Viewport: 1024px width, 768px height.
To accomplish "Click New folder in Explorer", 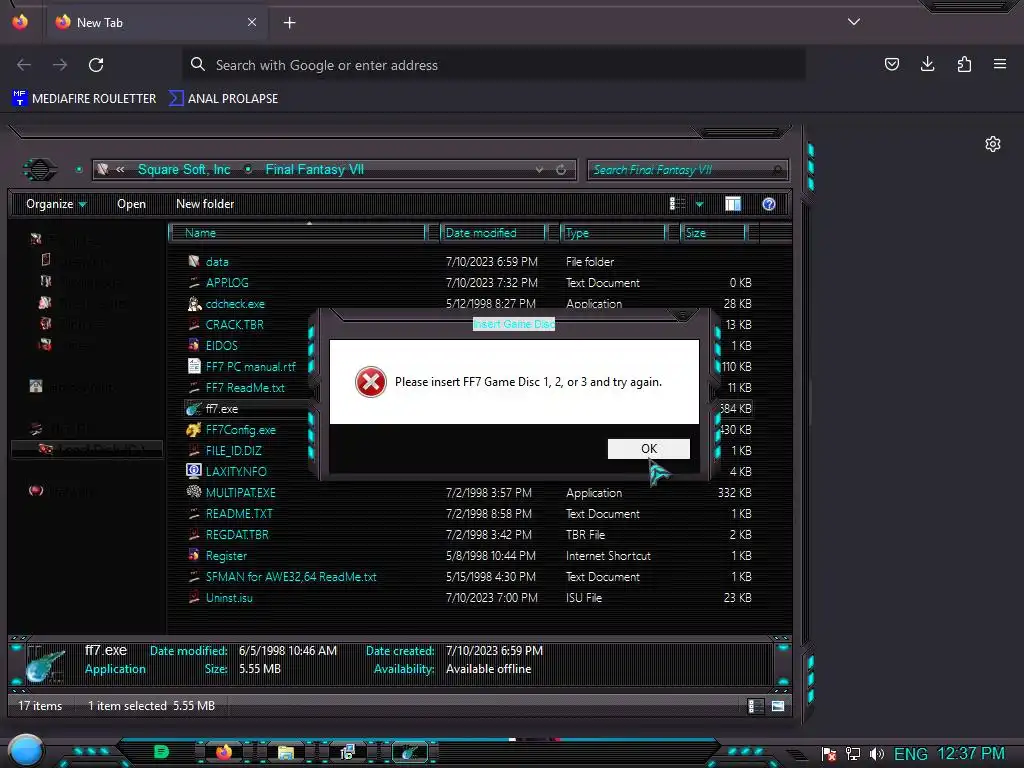I will [x=205, y=204].
